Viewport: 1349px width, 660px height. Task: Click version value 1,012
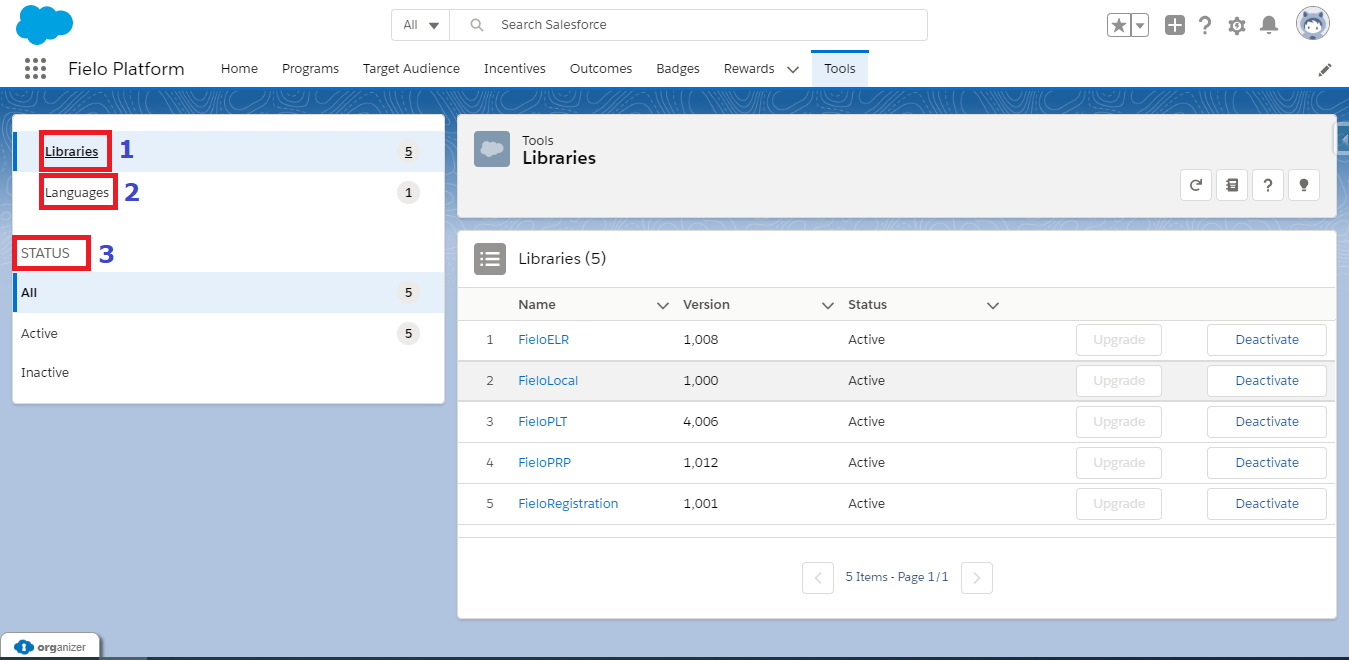[700, 463]
